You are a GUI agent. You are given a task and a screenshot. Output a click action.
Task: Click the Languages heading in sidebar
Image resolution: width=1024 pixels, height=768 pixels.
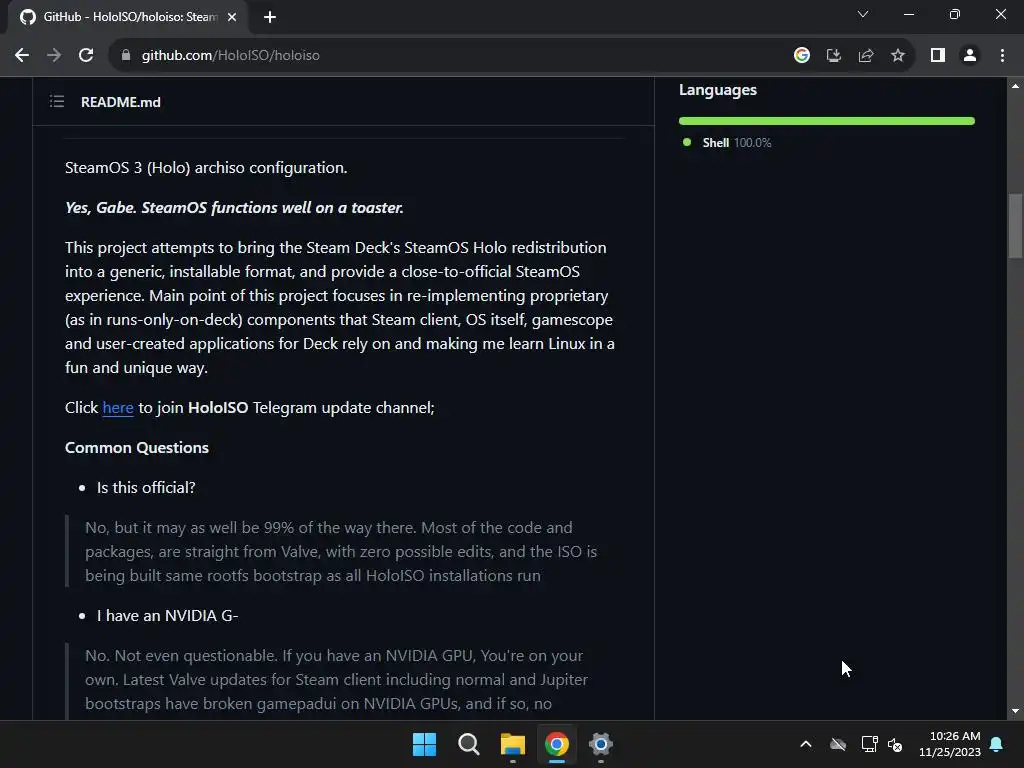pos(718,90)
